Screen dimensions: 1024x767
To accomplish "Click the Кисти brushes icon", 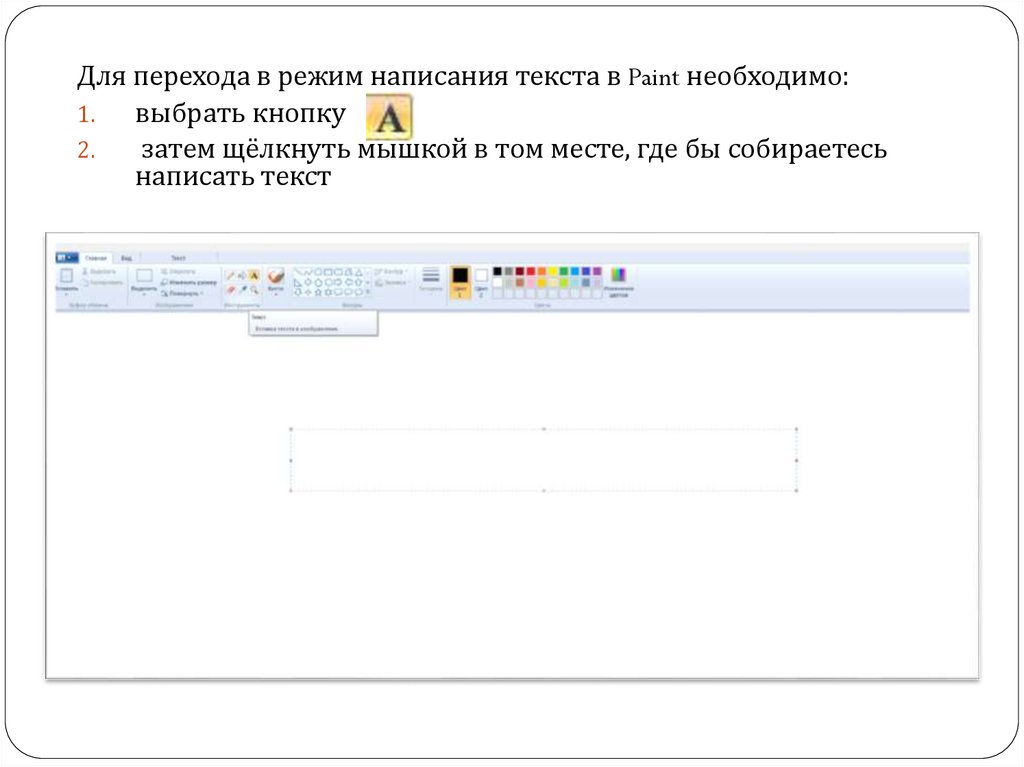I will coord(276,276).
